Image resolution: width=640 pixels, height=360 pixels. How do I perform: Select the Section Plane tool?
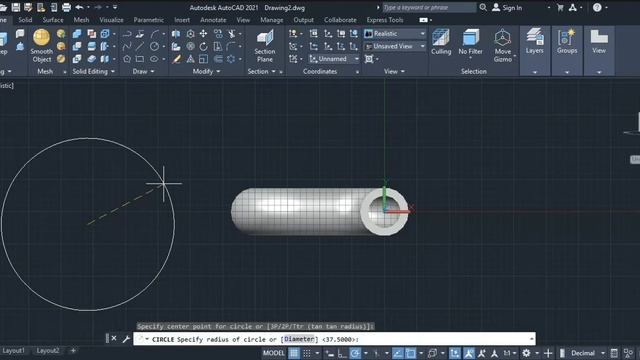point(264,46)
